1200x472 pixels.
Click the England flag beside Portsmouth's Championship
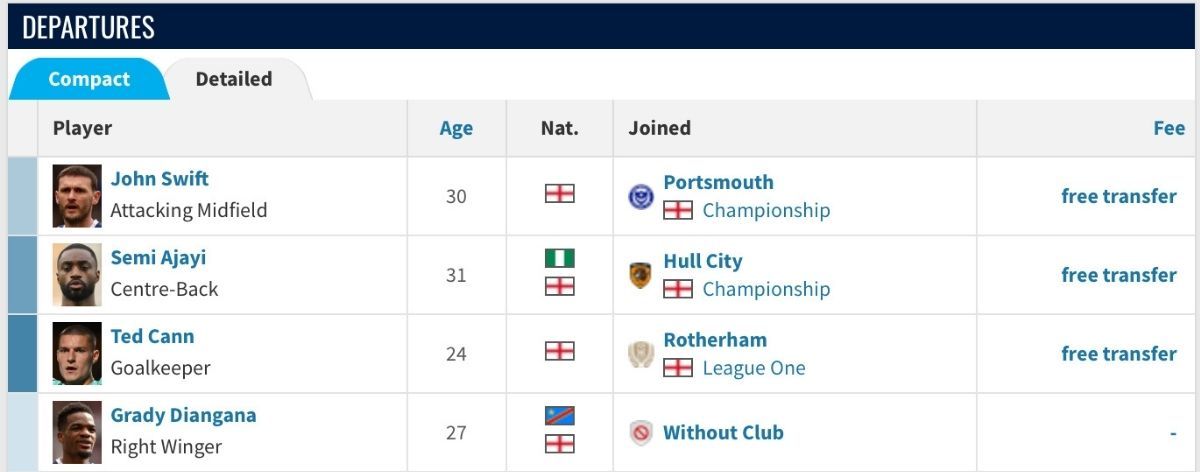(678, 211)
